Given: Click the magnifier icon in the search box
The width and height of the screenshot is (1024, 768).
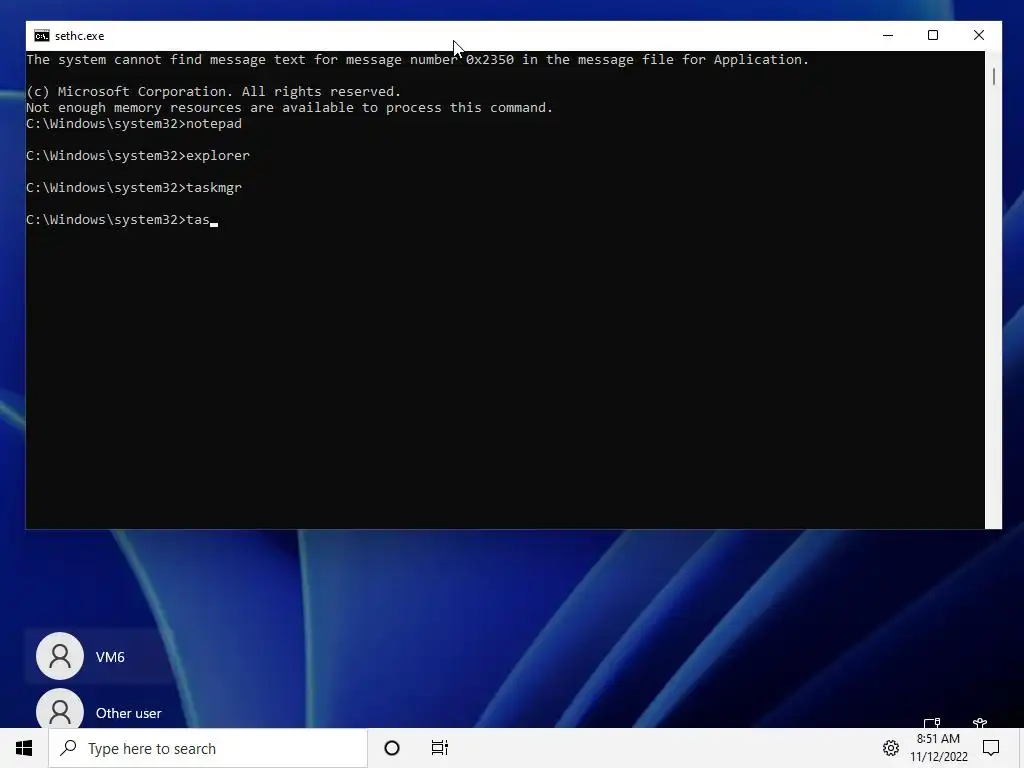Looking at the screenshot, I should pyautogui.click(x=68, y=748).
